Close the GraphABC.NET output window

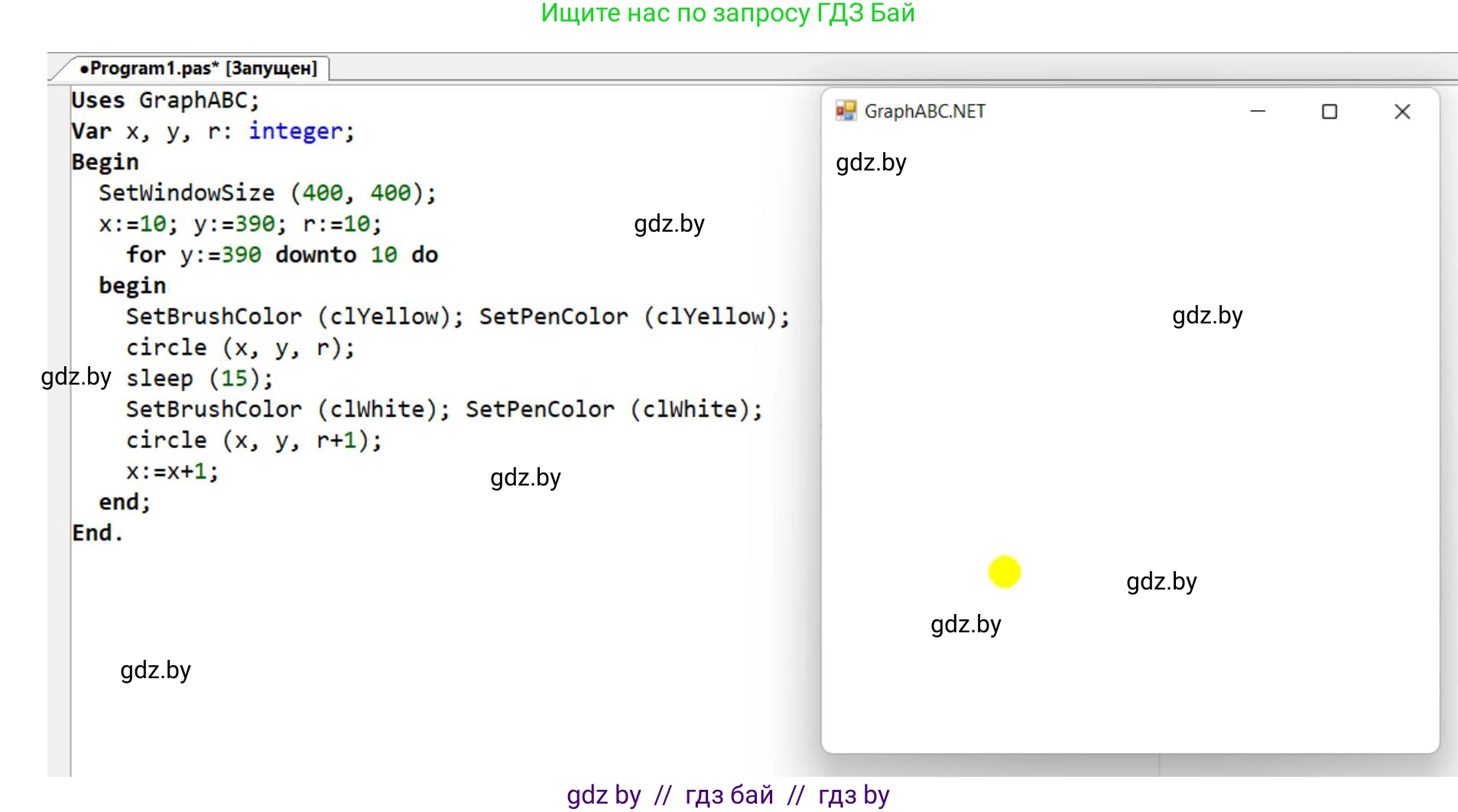1401,112
